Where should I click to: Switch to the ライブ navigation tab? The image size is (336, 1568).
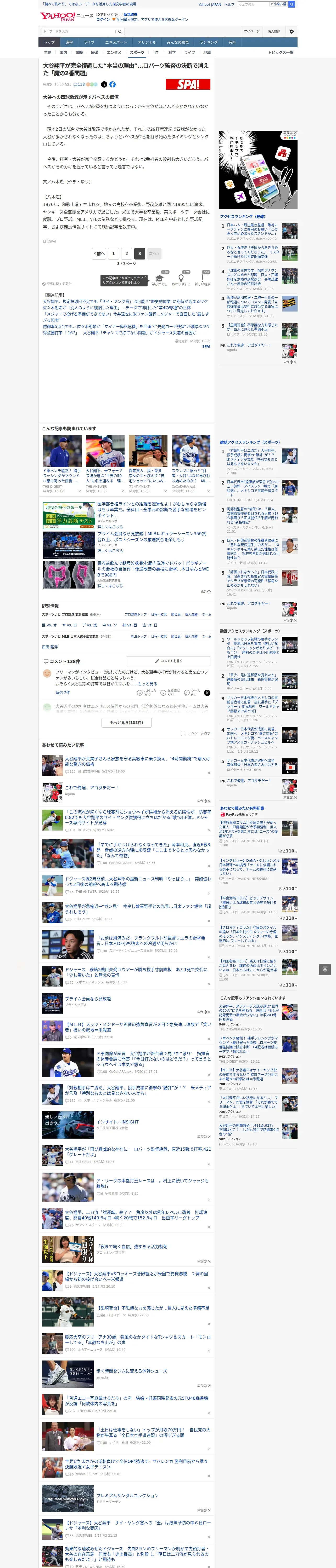[89, 43]
